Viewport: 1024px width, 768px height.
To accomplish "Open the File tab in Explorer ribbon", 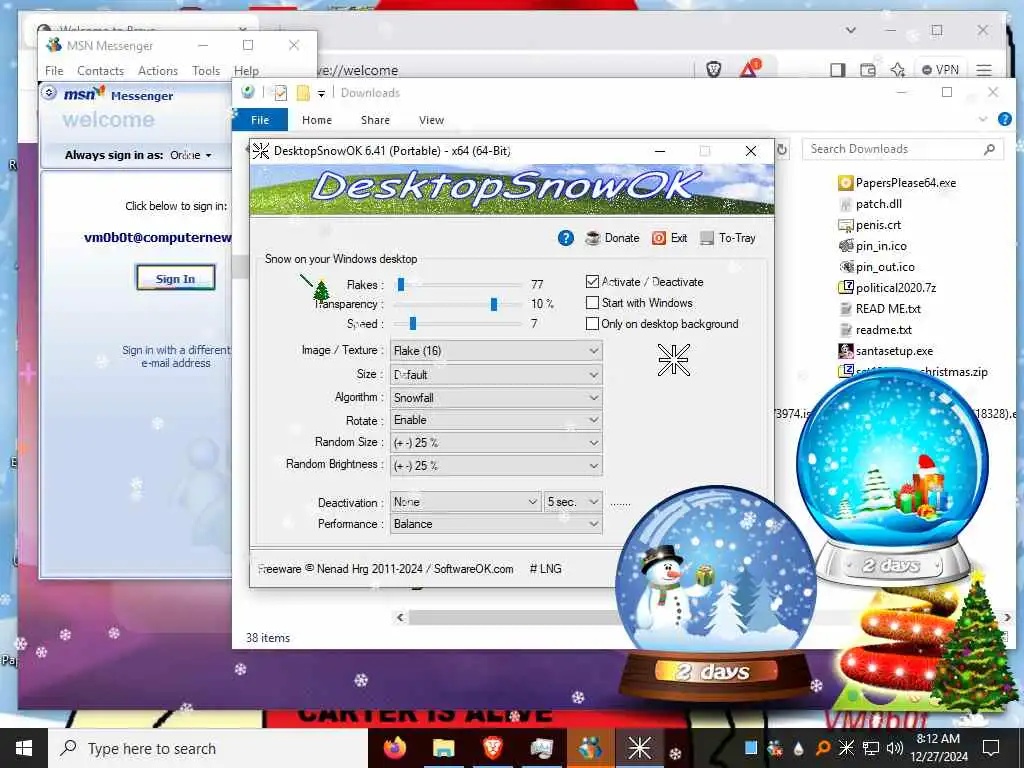I will point(260,120).
